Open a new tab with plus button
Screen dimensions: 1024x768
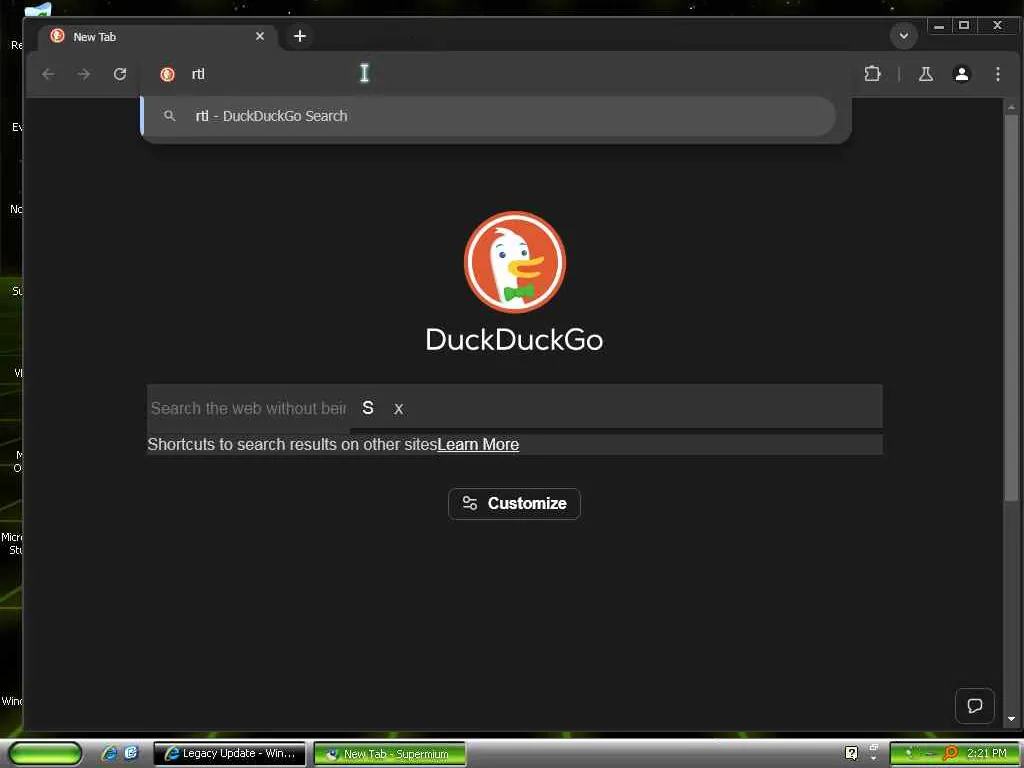coord(300,37)
